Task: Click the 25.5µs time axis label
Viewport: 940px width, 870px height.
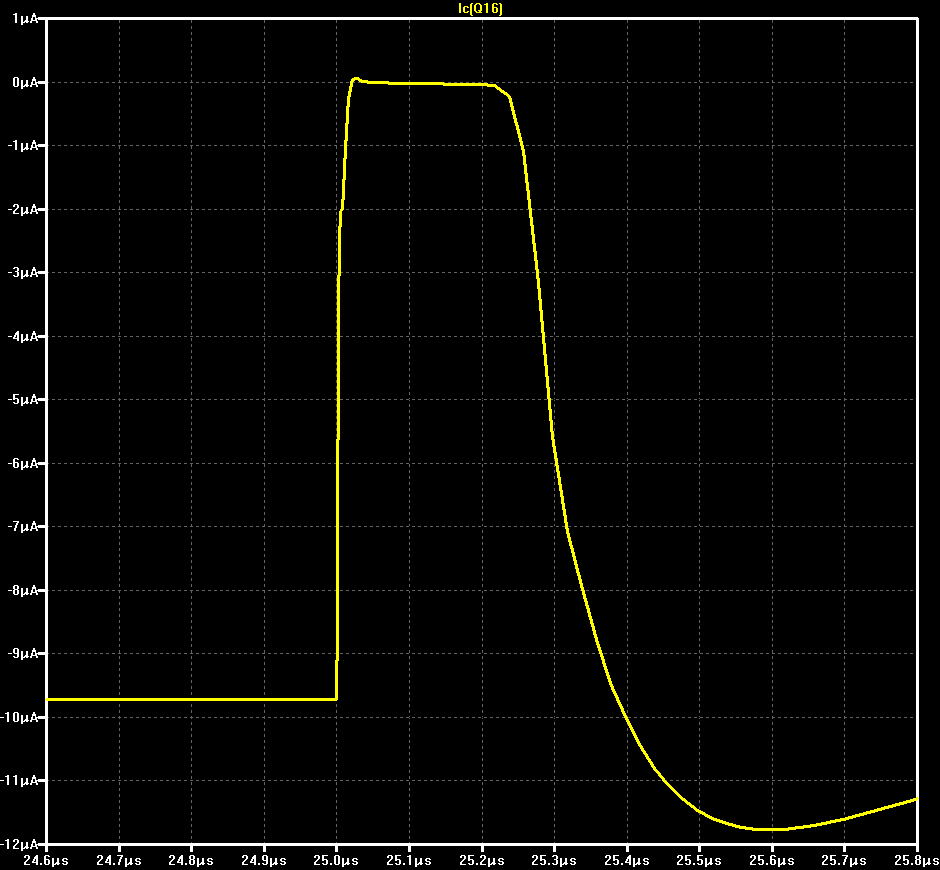Action: pos(699,861)
